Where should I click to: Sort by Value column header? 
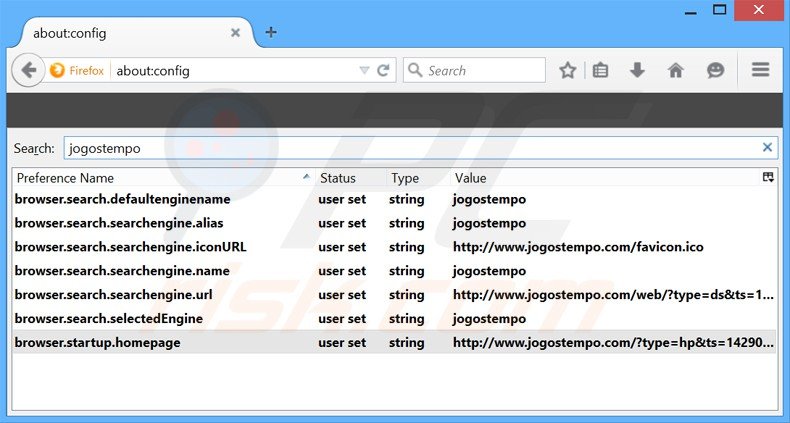[x=604, y=178]
